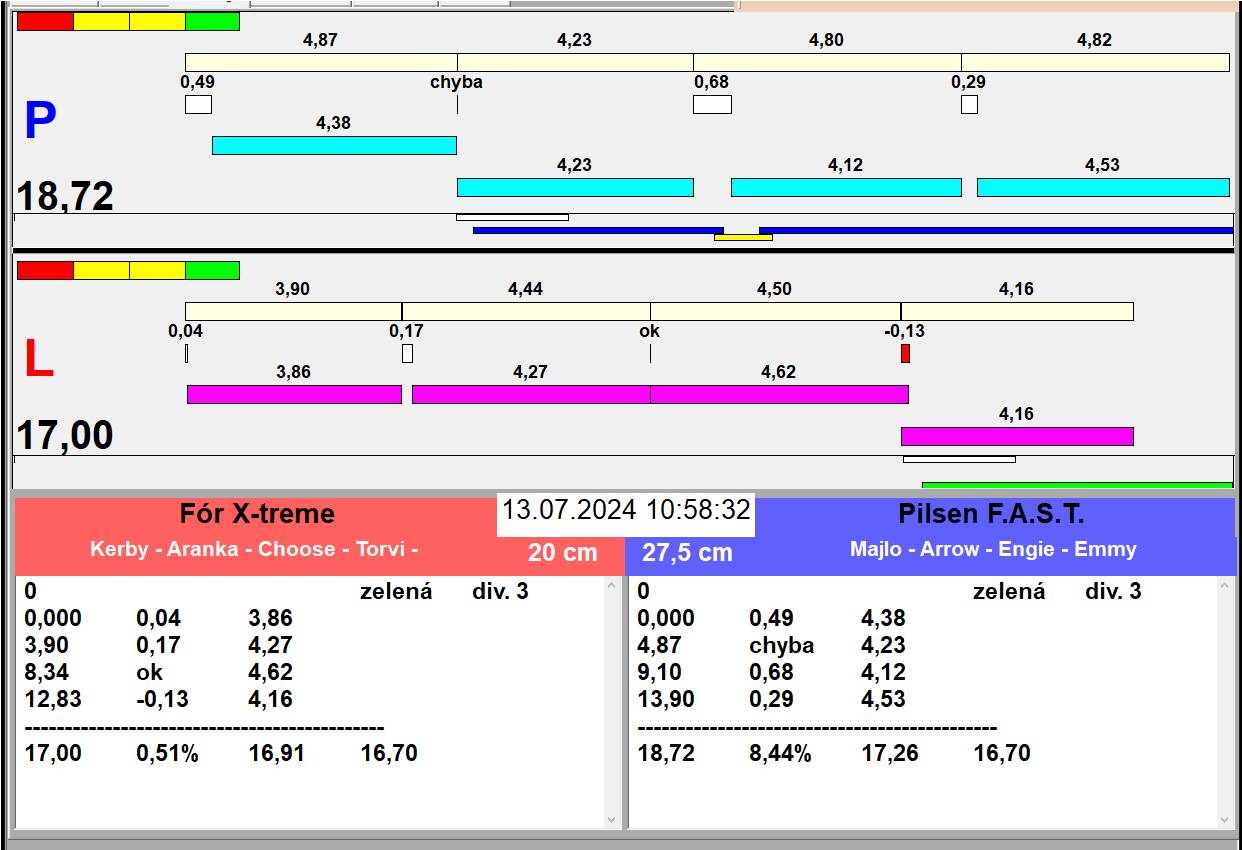Click the beige lane L segment labeled 3,90

[293, 311]
